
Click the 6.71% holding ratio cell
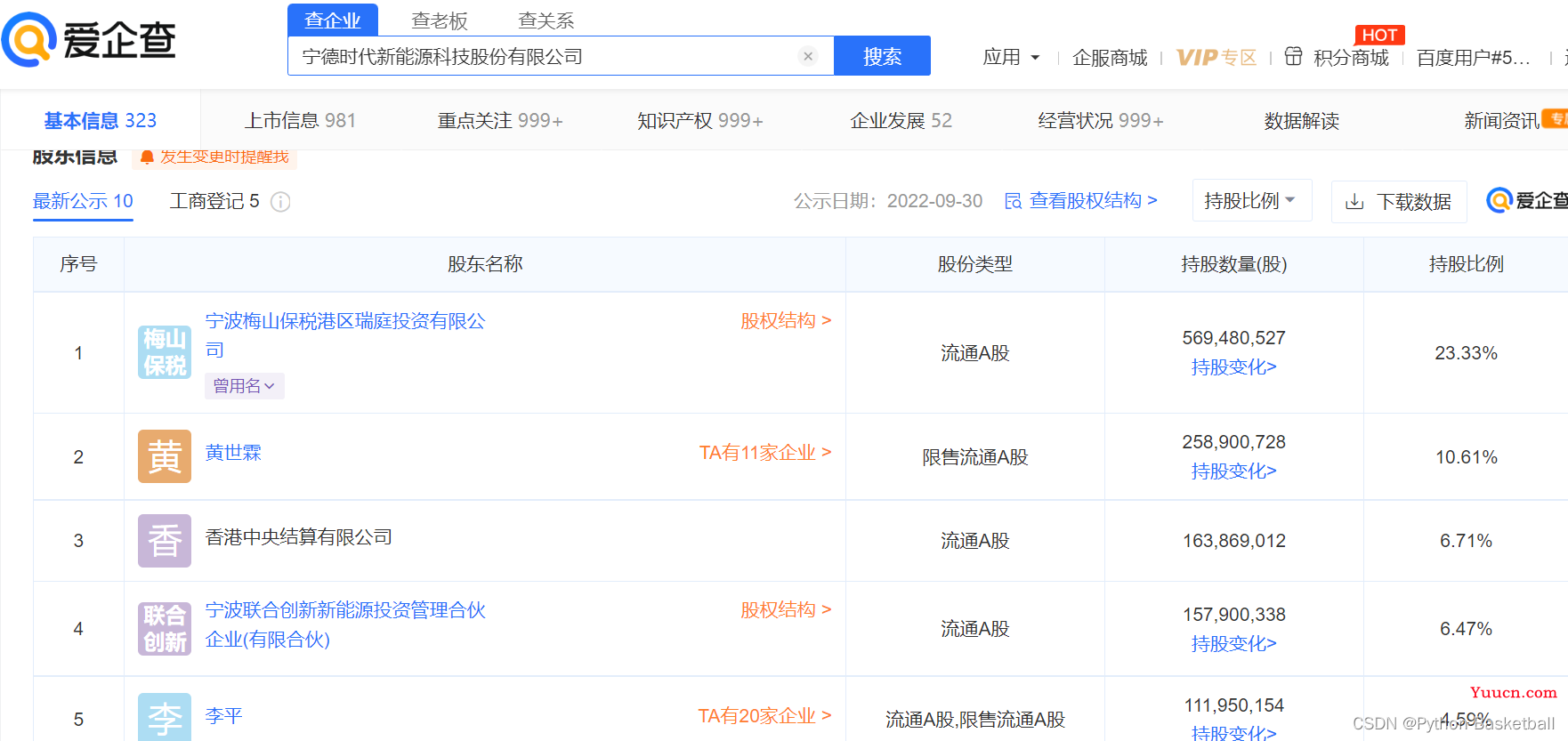[1466, 541]
